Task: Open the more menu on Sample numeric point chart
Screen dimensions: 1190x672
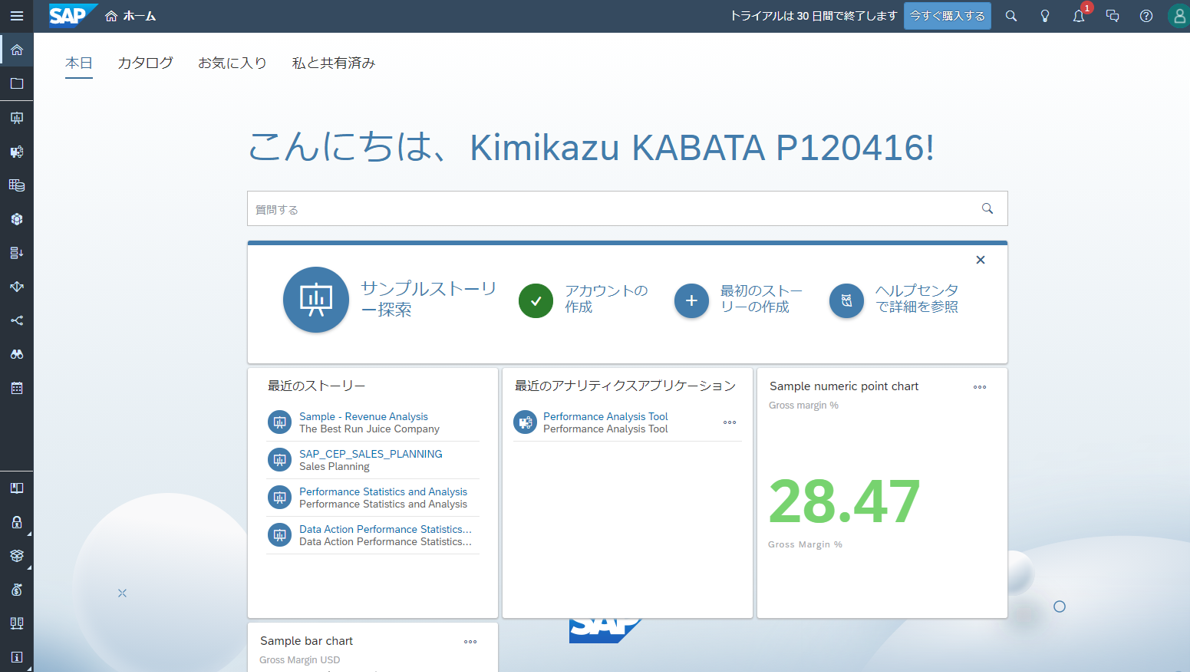Action: [980, 386]
